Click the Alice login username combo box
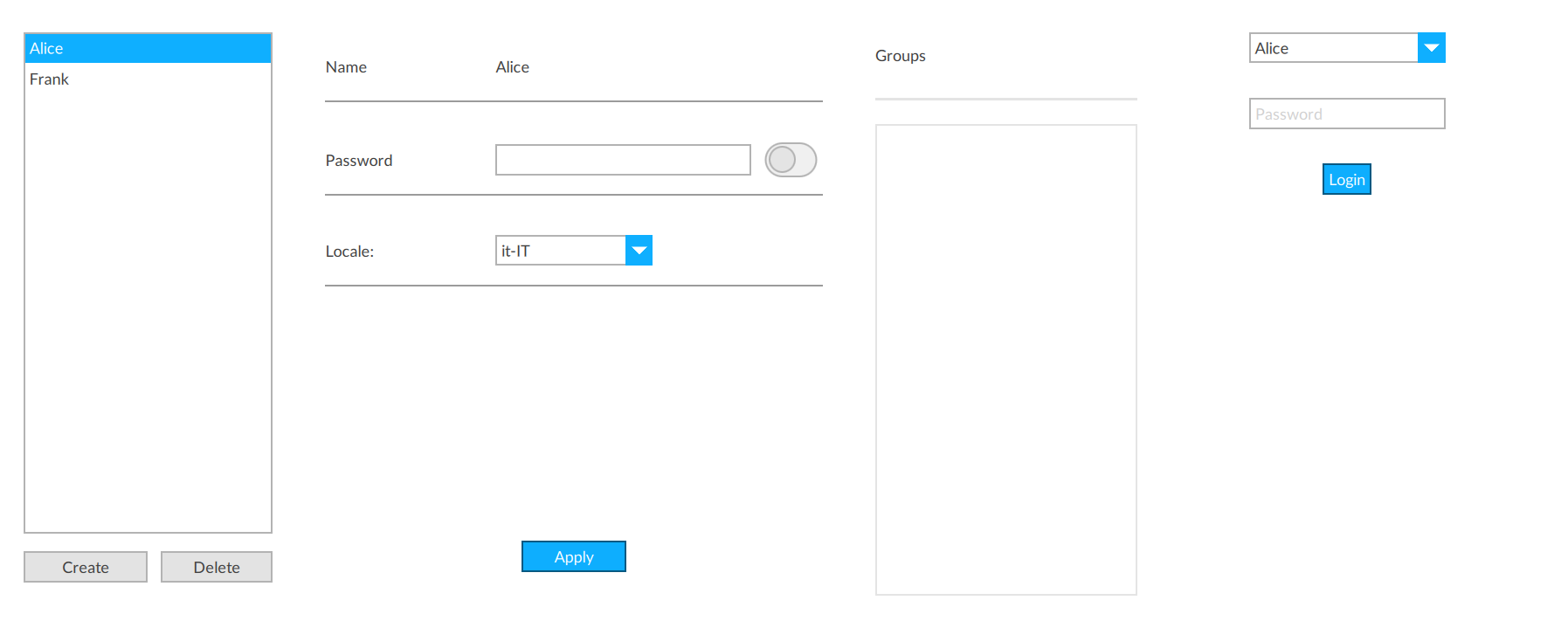Viewport: 1568px width, 621px height. click(1333, 48)
